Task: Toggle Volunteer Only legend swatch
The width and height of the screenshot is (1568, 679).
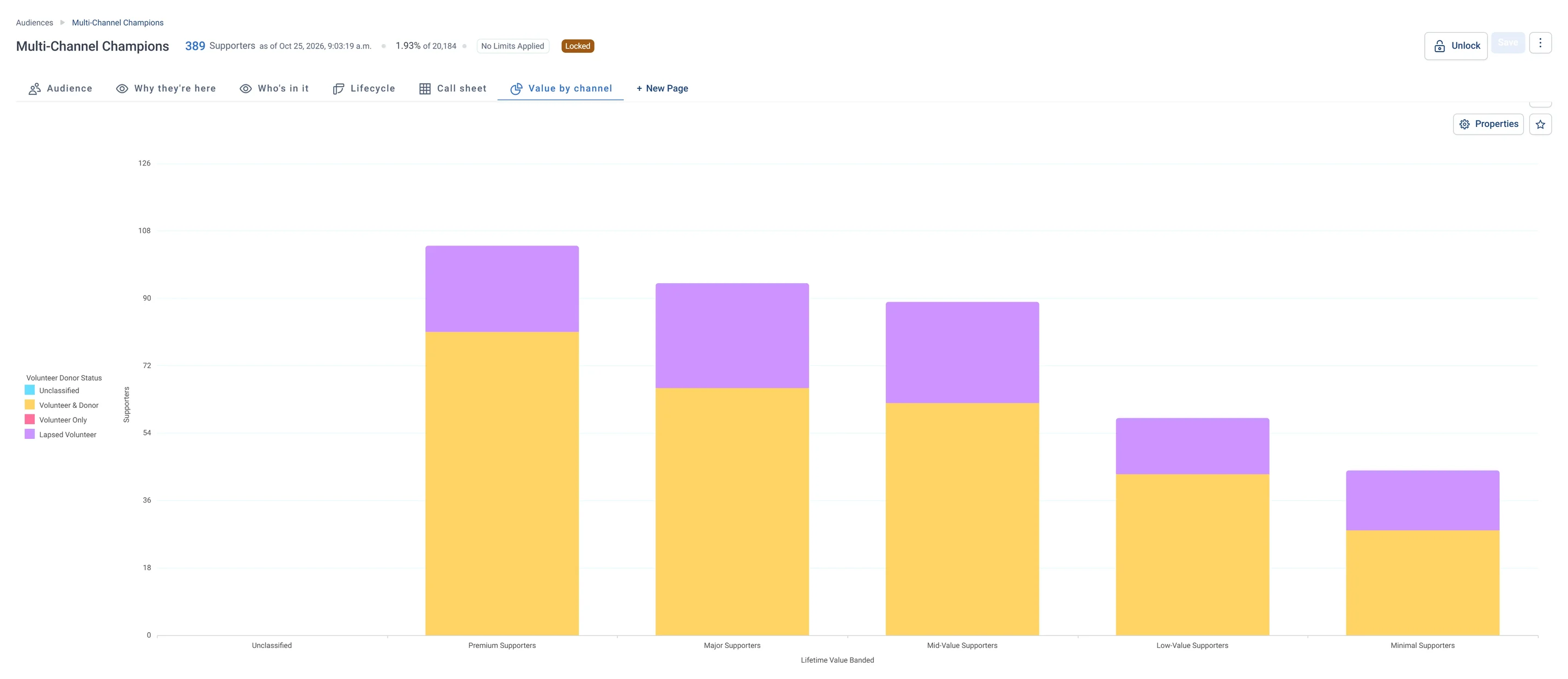Action: [30, 420]
